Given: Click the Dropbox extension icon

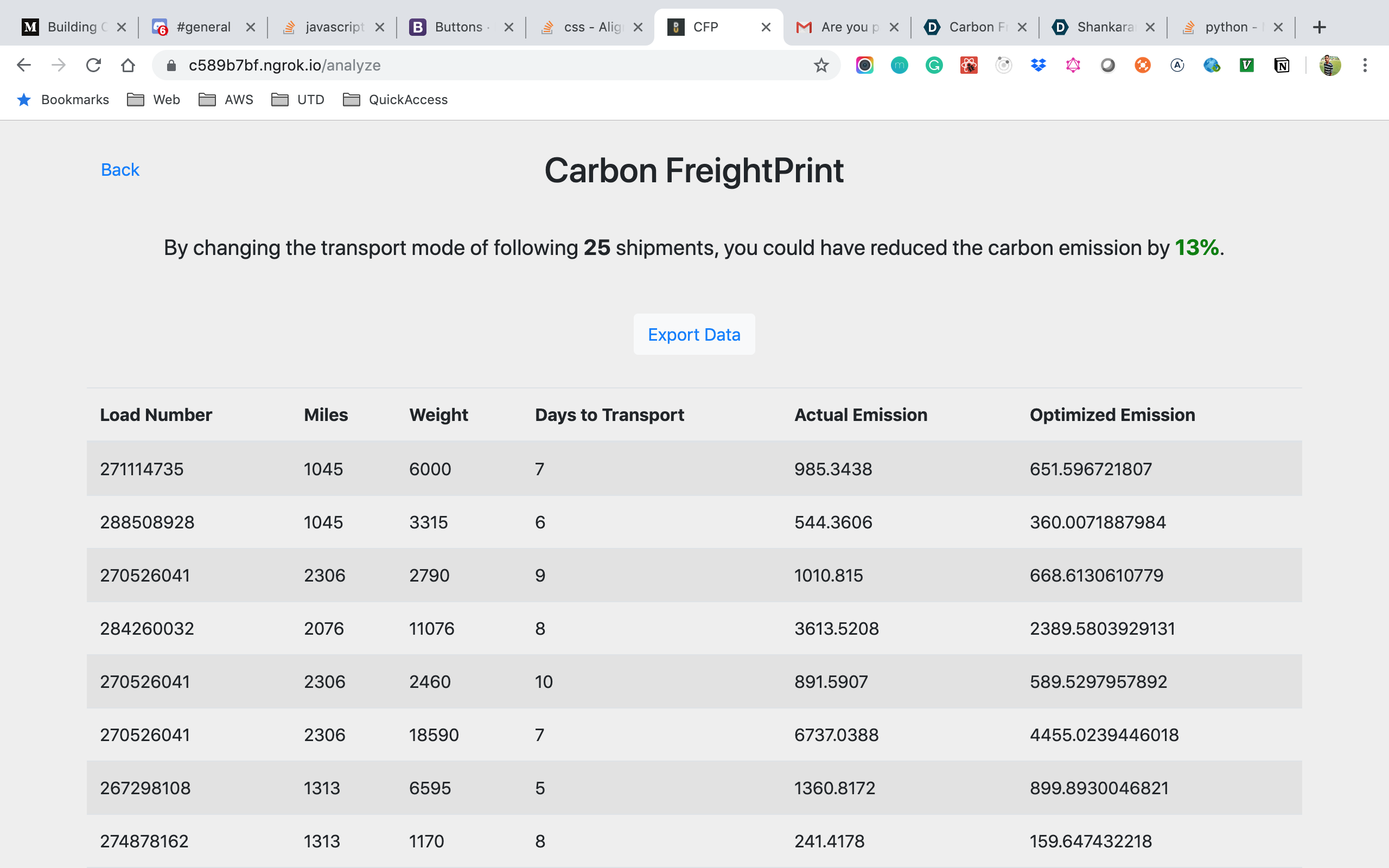Looking at the screenshot, I should point(1038,66).
